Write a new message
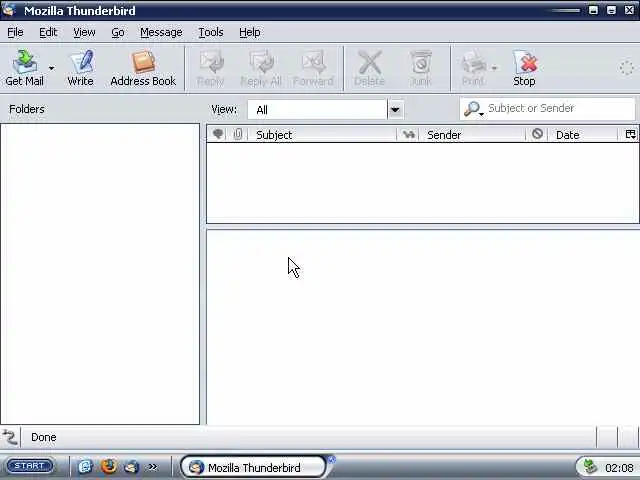The width and height of the screenshot is (640, 480). [x=80, y=68]
